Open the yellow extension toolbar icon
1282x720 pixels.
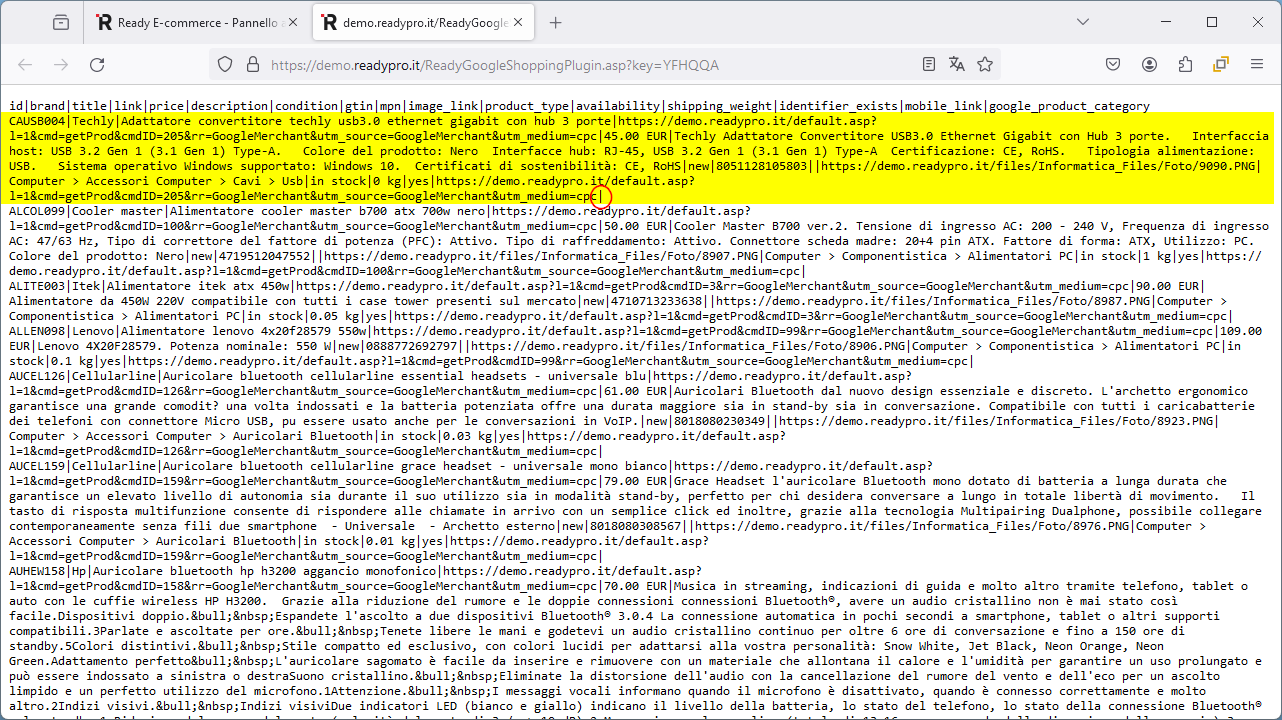tap(1221, 64)
